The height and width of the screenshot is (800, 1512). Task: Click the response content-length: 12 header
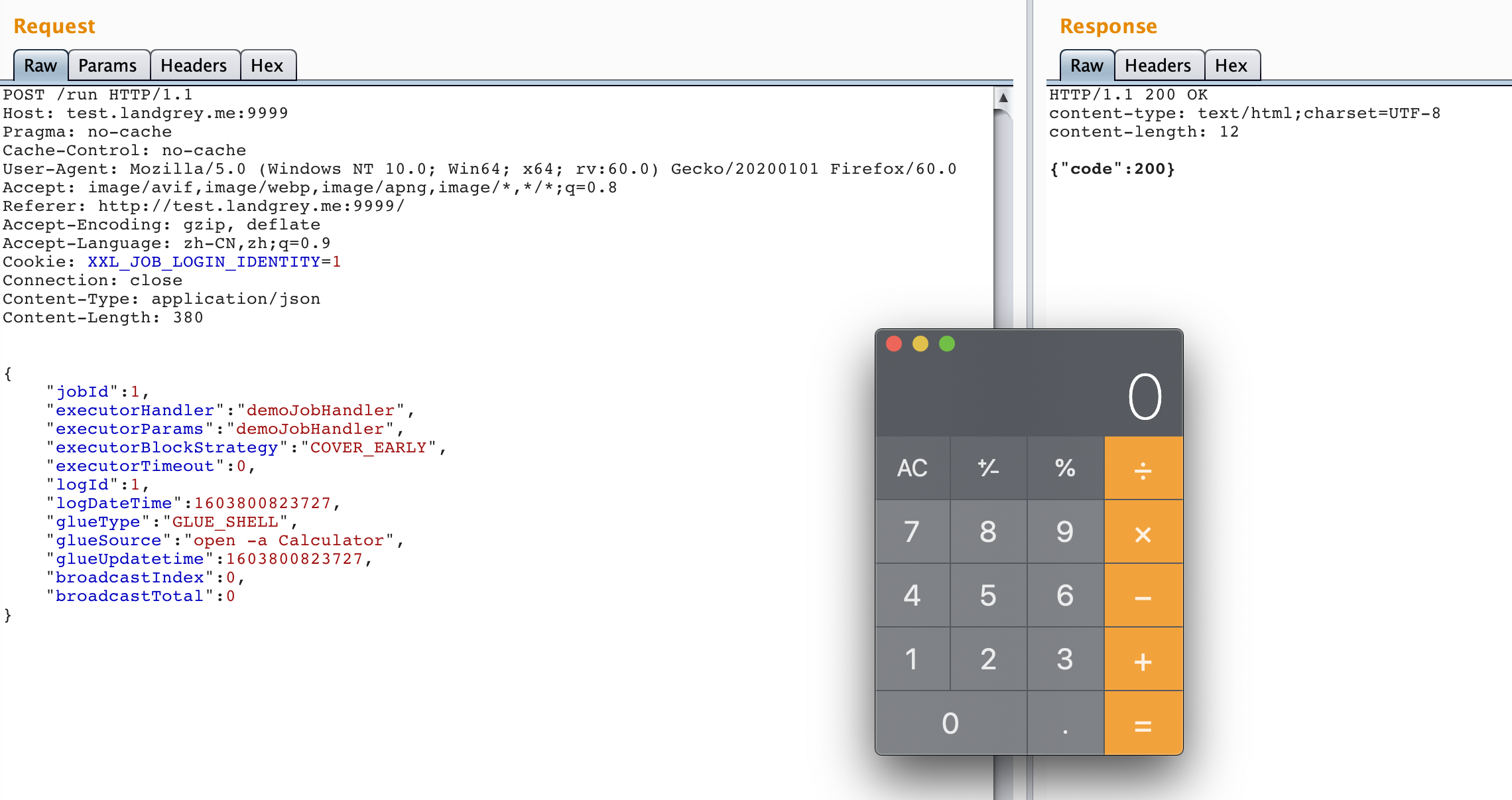[1144, 132]
